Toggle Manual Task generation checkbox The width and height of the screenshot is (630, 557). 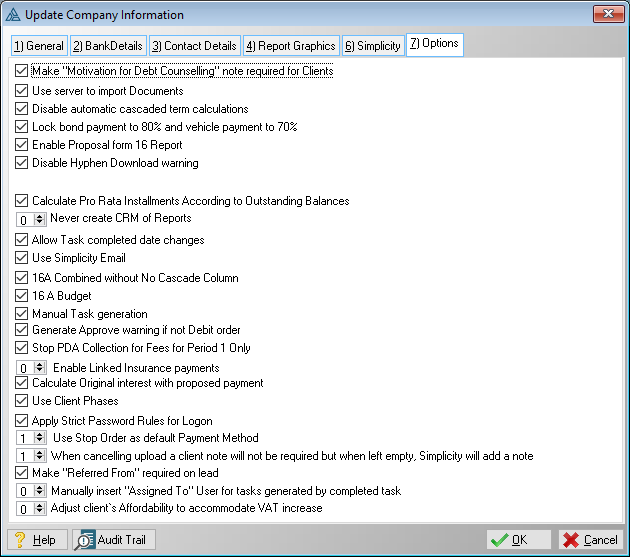(x=23, y=314)
